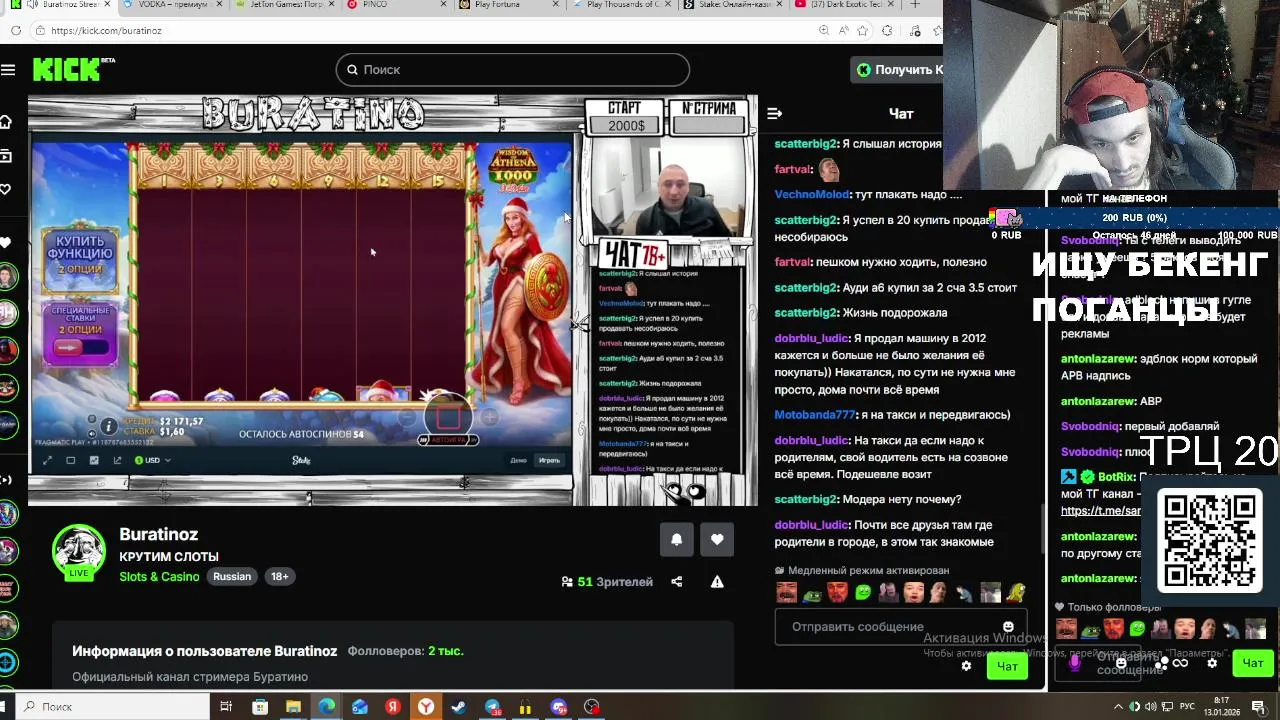Viewport: 1280px width, 720px height.
Task: Insert the green frog emote in chat
Action: (x=812, y=593)
